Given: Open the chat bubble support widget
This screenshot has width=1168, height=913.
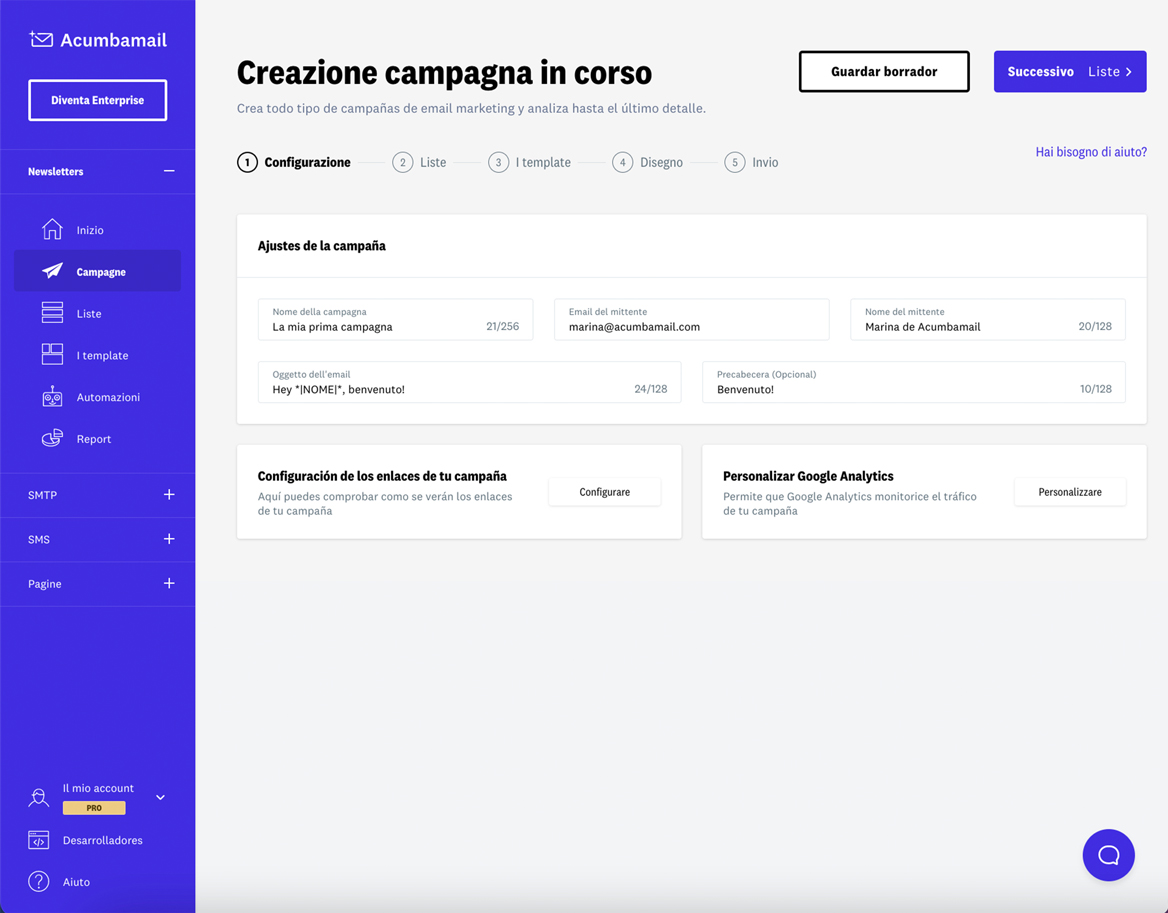Looking at the screenshot, I should 1108,855.
